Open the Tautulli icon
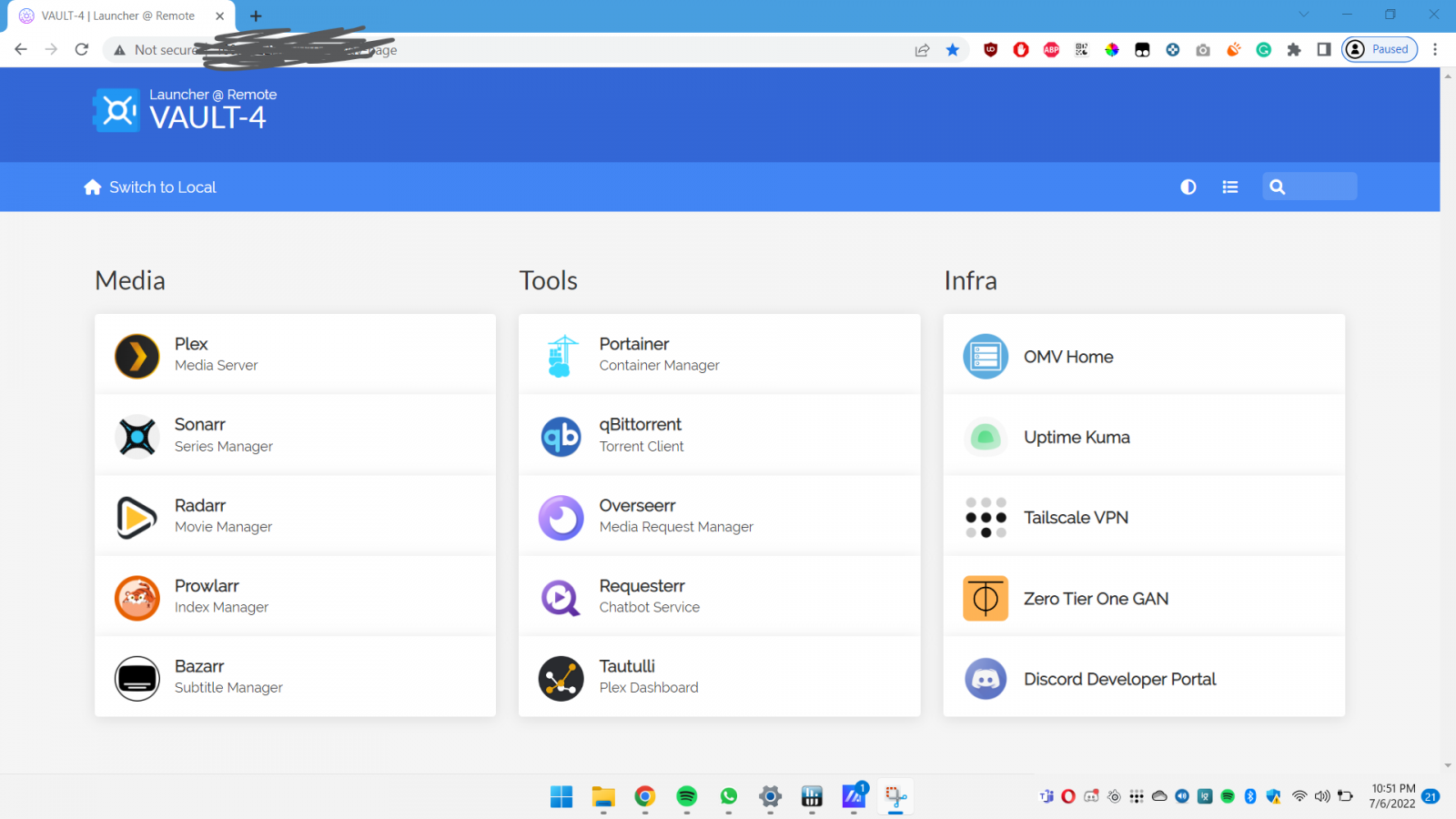The image size is (1456, 819). tap(561, 679)
